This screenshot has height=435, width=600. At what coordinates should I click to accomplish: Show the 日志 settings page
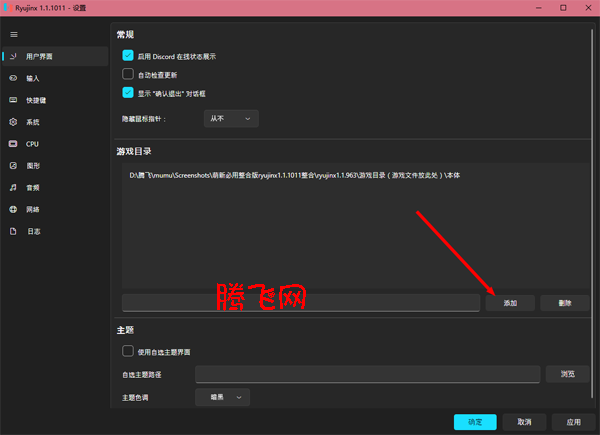coord(55,231)
